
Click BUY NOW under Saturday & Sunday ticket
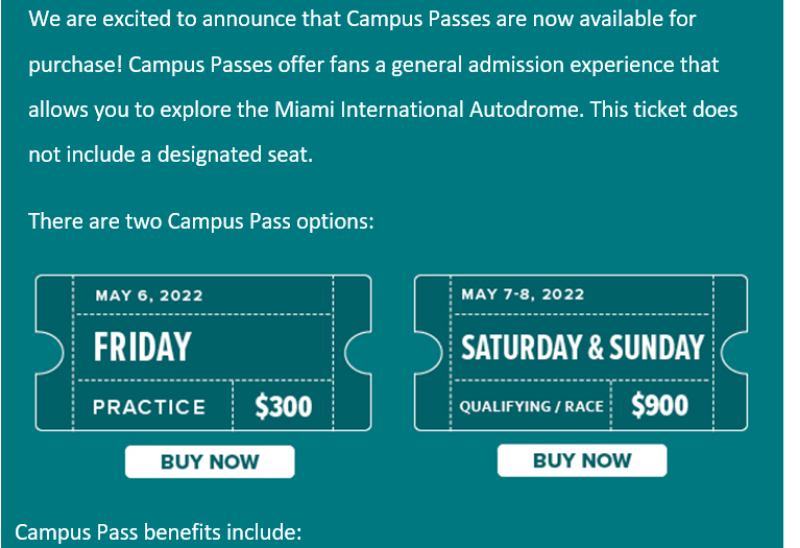click(x=582, y=460)
